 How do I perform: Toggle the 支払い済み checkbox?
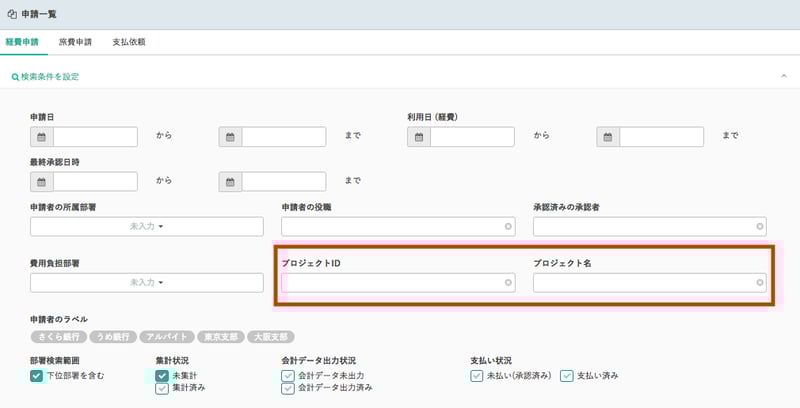pos(567,376)
